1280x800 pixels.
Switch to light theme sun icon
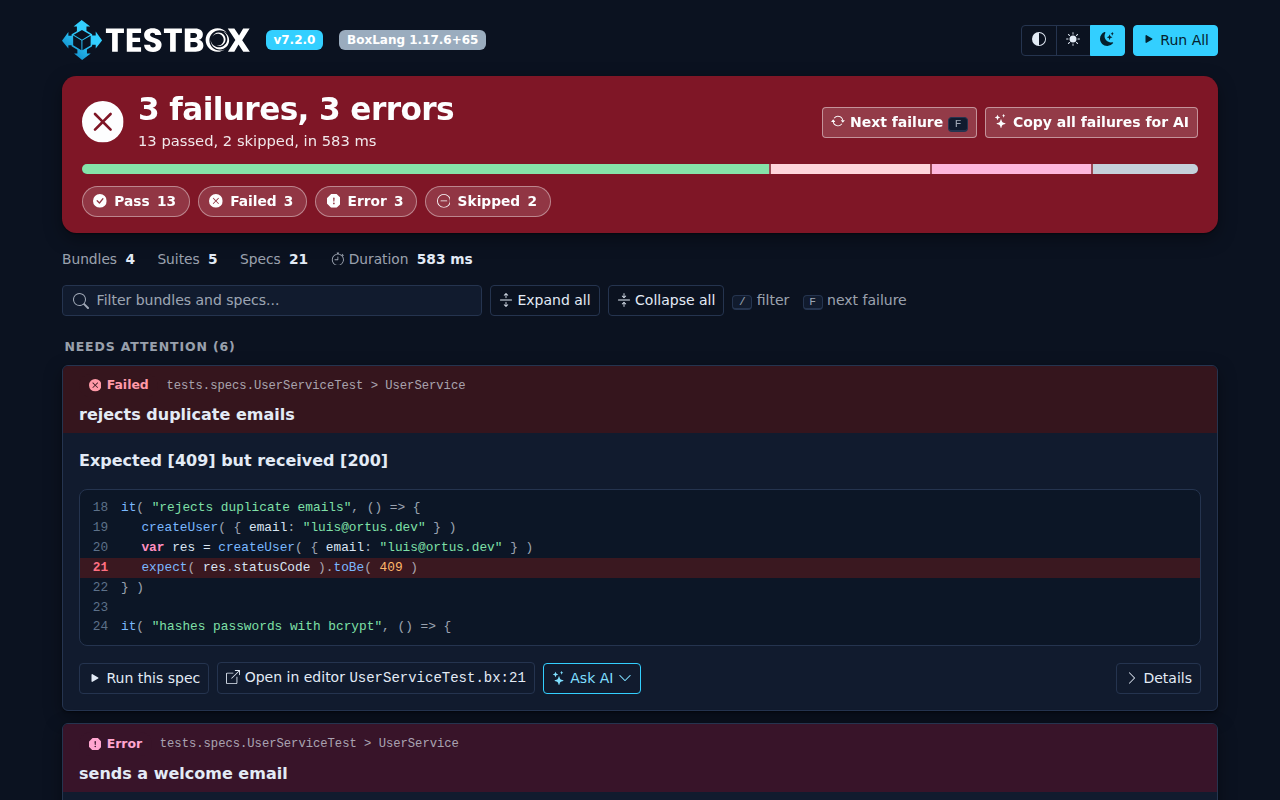click(x=1073, y=40)
